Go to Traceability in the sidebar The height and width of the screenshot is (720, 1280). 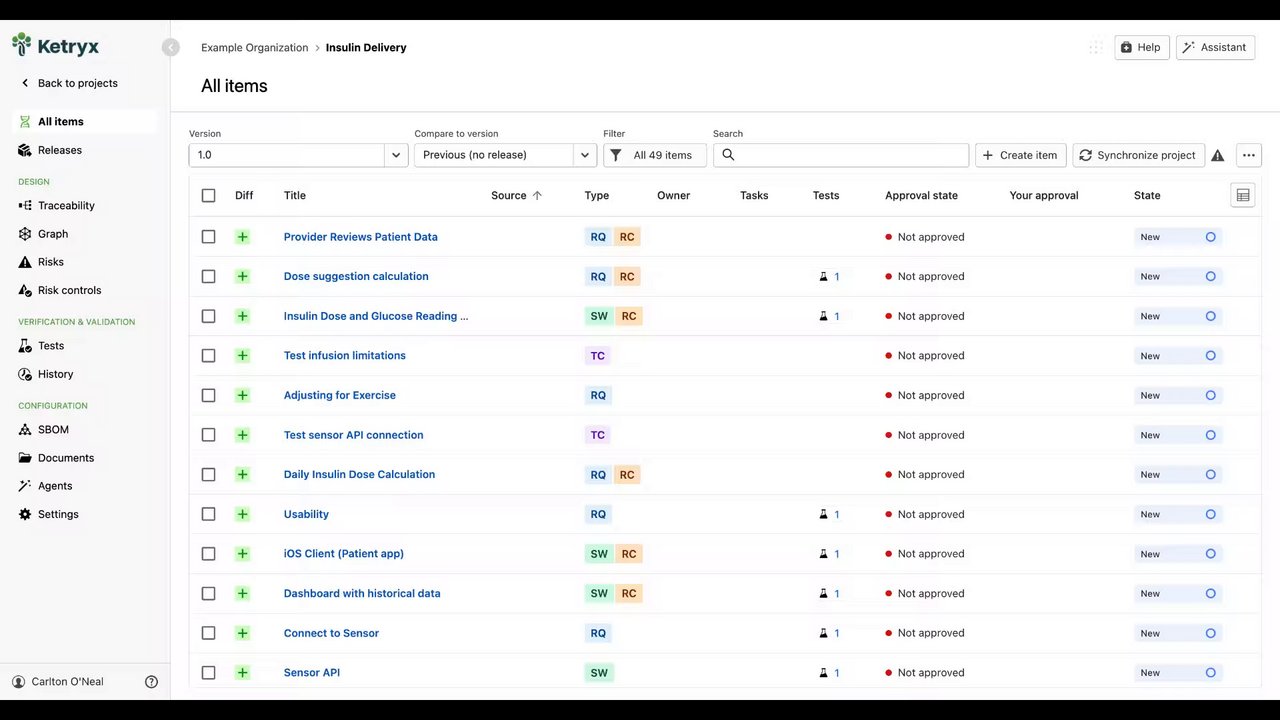tap(66, 206)
